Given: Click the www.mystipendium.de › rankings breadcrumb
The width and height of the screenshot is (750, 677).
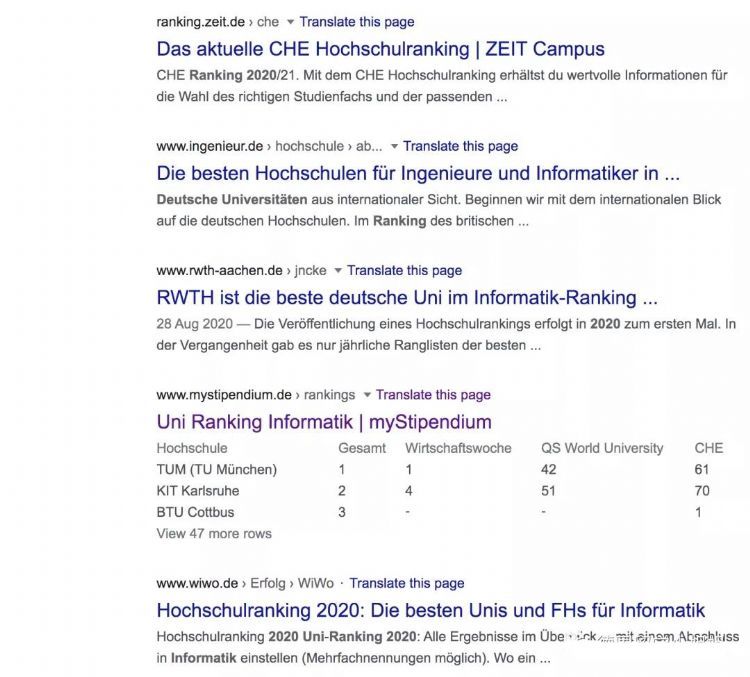Looking at the screenshot, I should coord(255,395).
